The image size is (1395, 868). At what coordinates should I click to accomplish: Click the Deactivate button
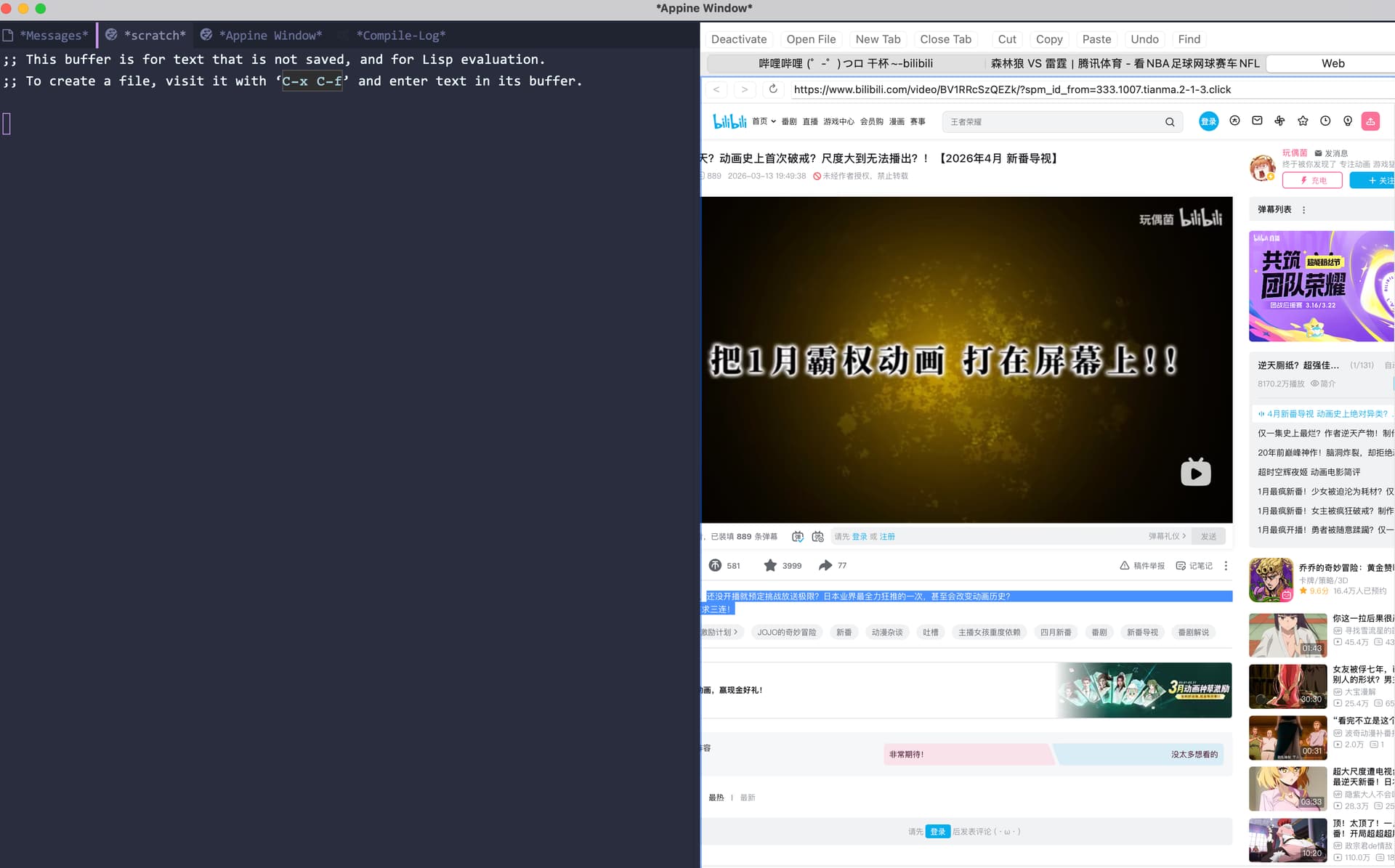click(x=739, y=39)
